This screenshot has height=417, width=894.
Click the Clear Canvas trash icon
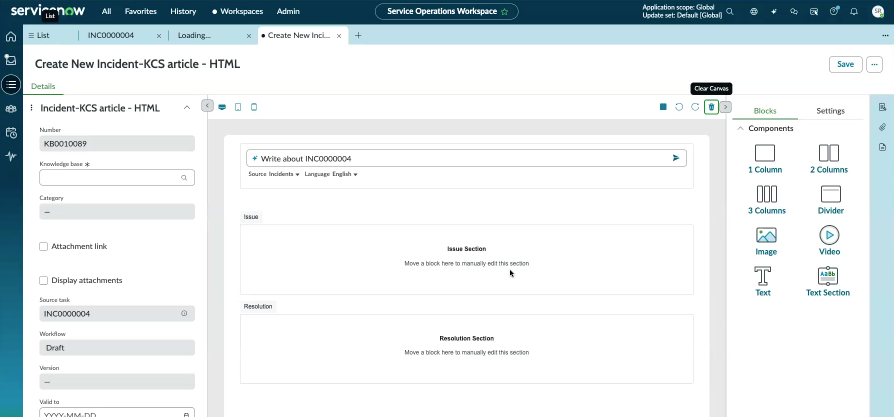711,107
